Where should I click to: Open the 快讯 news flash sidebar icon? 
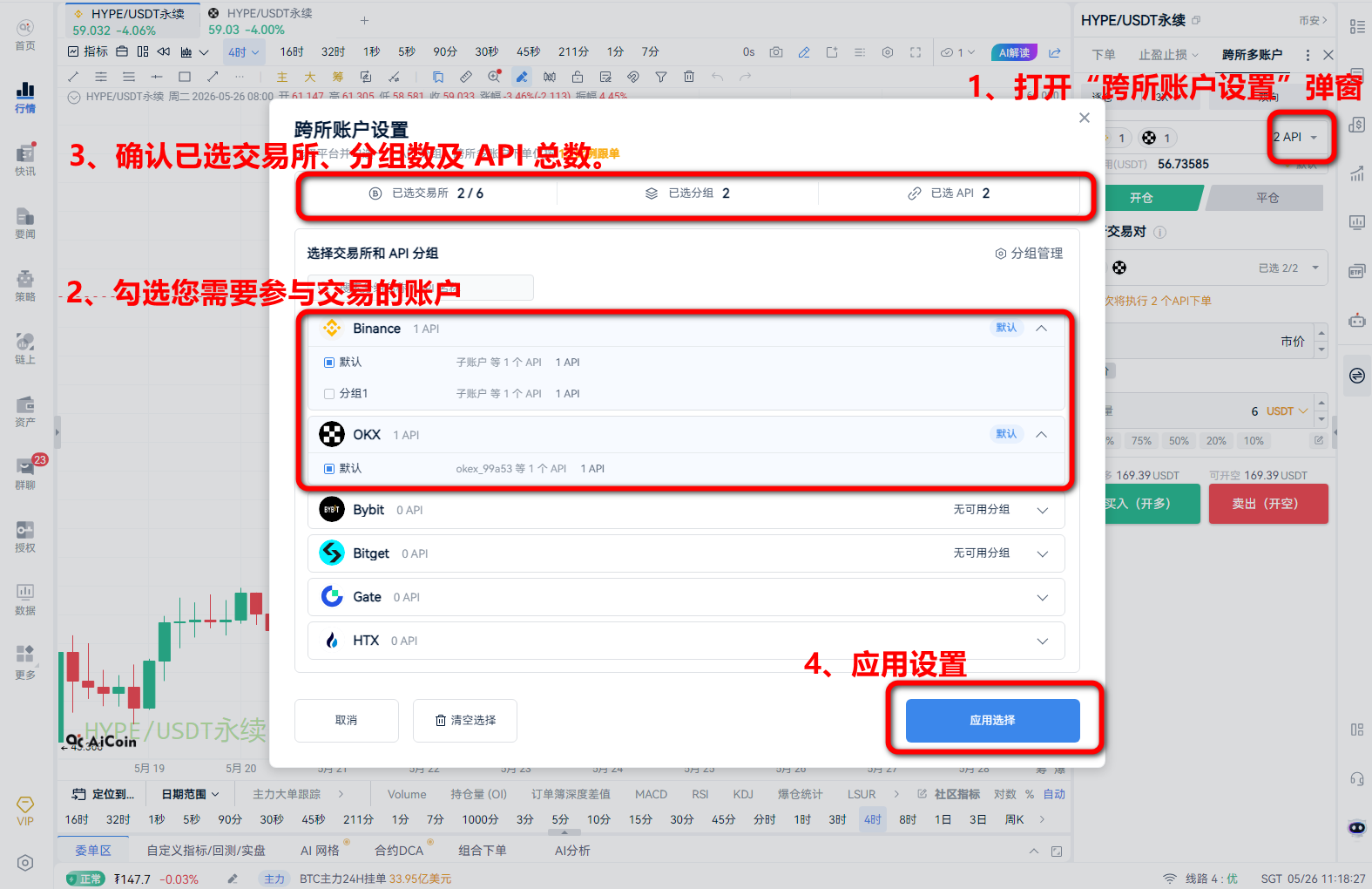(25, 160)
